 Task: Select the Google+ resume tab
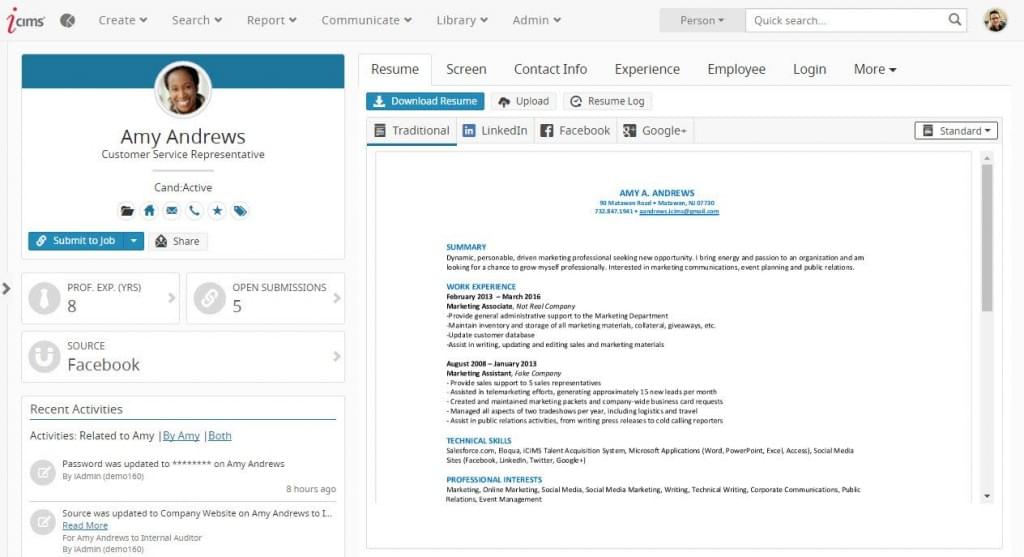point(655,131)
